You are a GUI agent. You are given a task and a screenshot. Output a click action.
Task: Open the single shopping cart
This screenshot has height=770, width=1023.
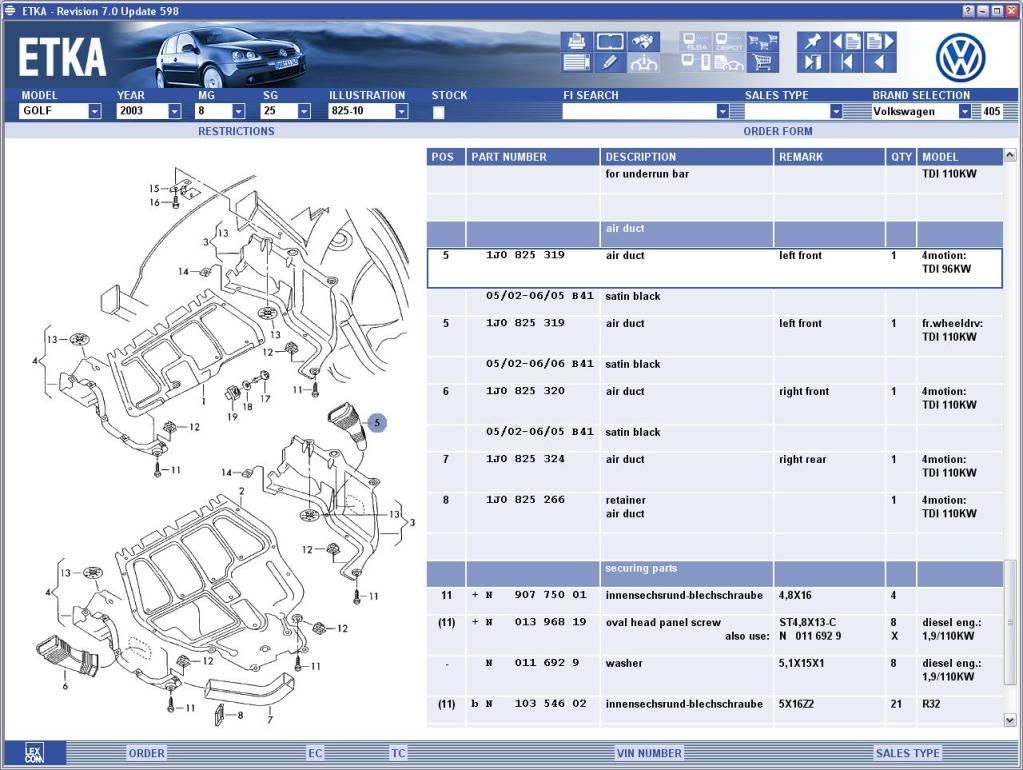click(x=763, y=63)
